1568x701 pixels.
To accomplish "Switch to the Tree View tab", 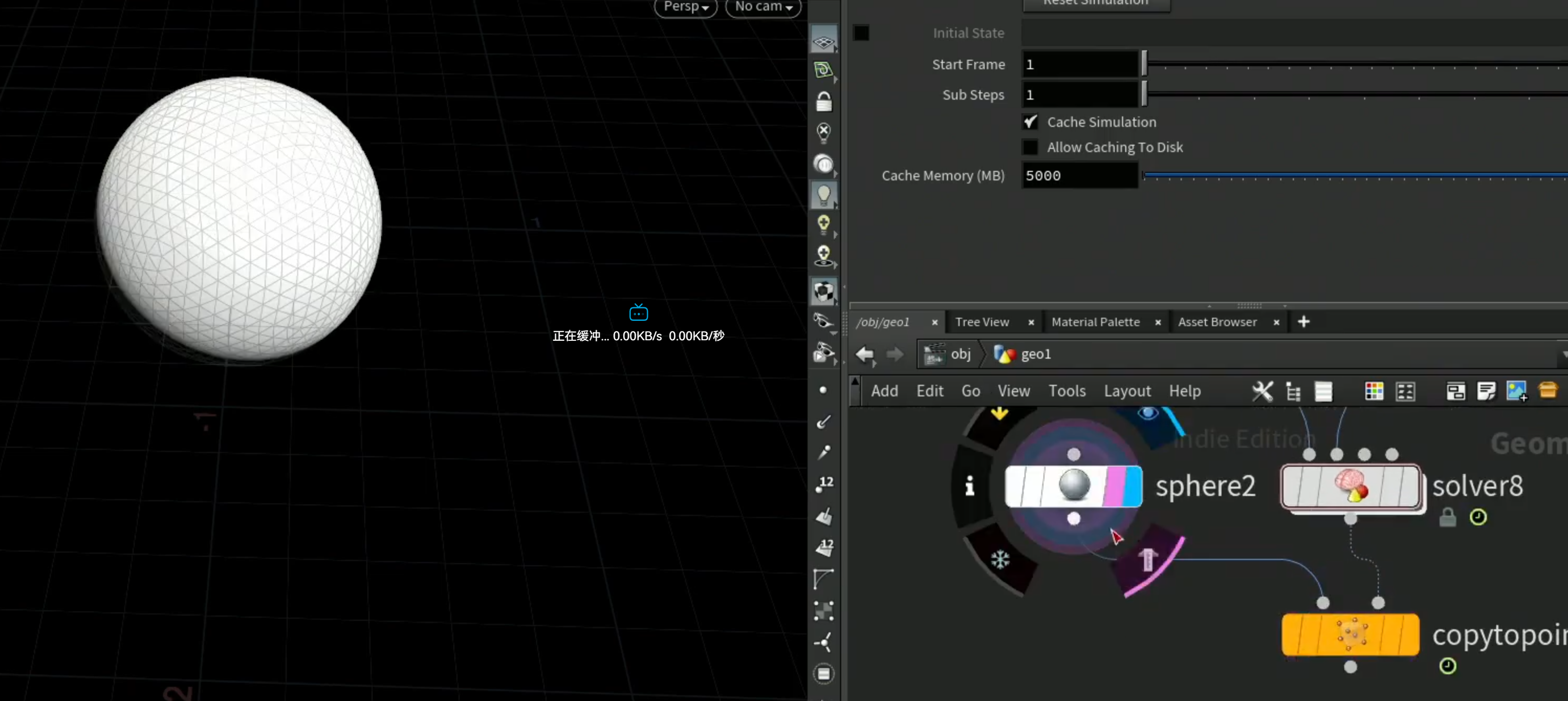I will [x=982, y=322].
